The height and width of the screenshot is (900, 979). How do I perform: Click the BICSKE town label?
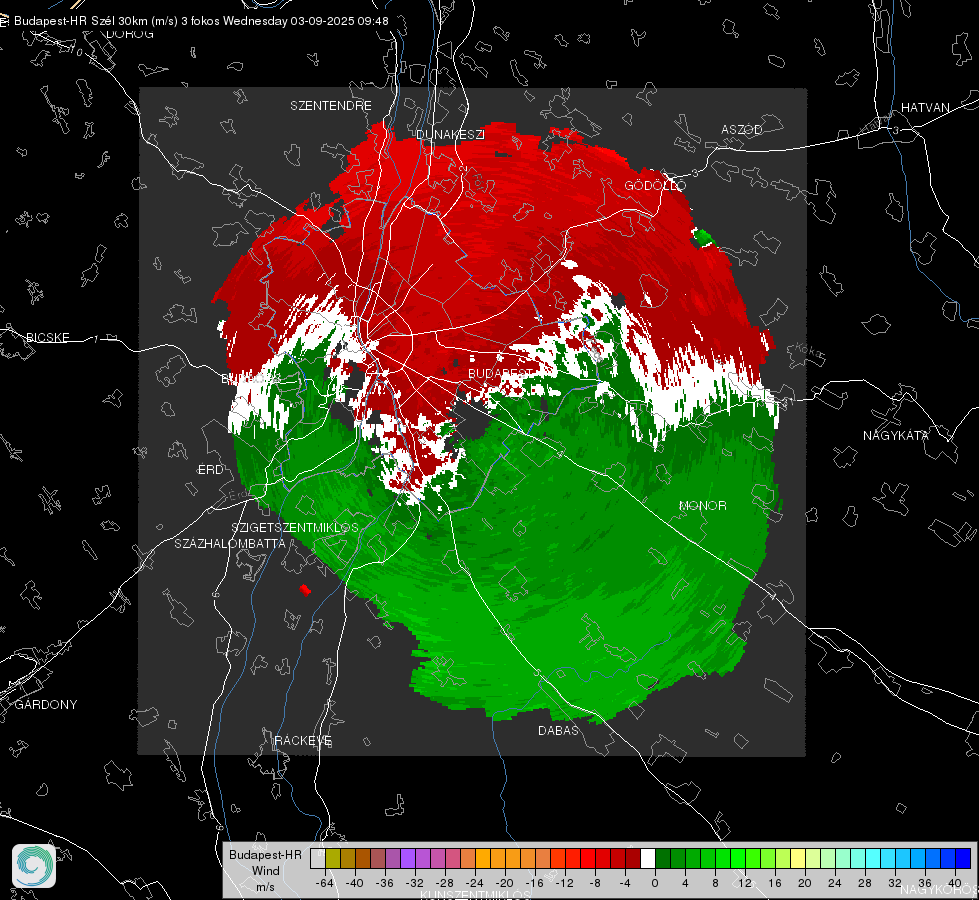pos(47,337)
